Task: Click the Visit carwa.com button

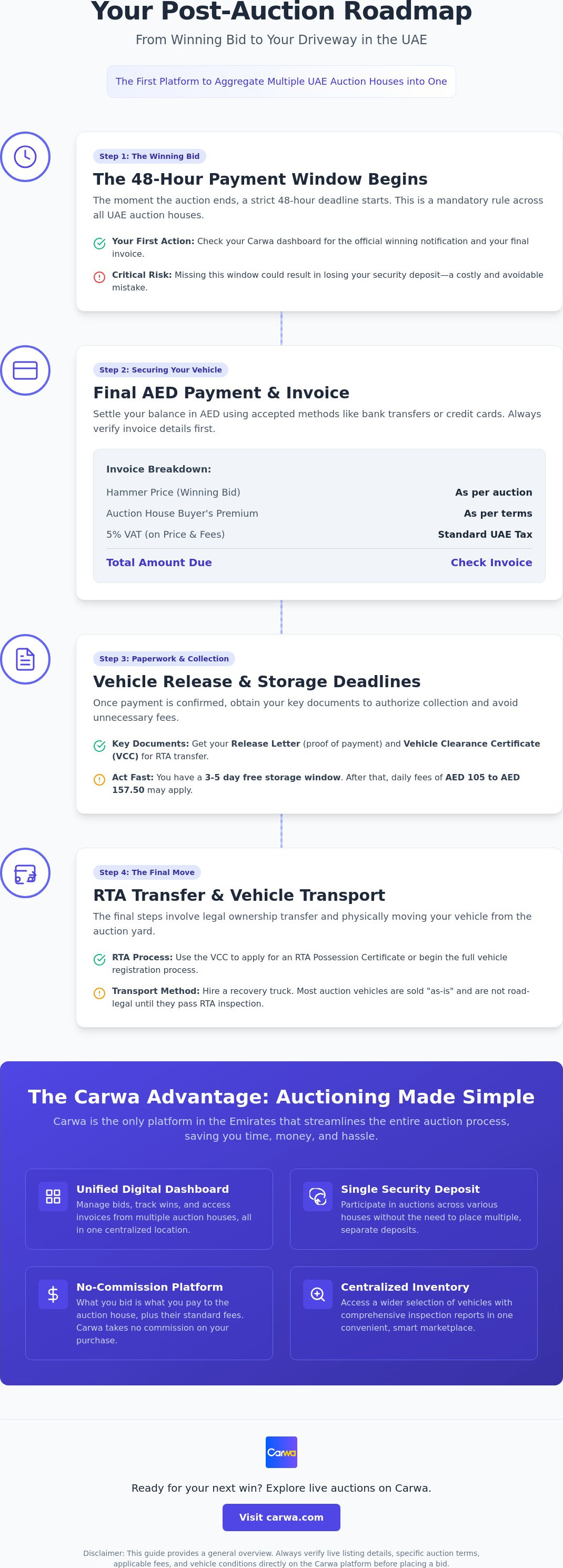Action: [x=281, y=1517]
